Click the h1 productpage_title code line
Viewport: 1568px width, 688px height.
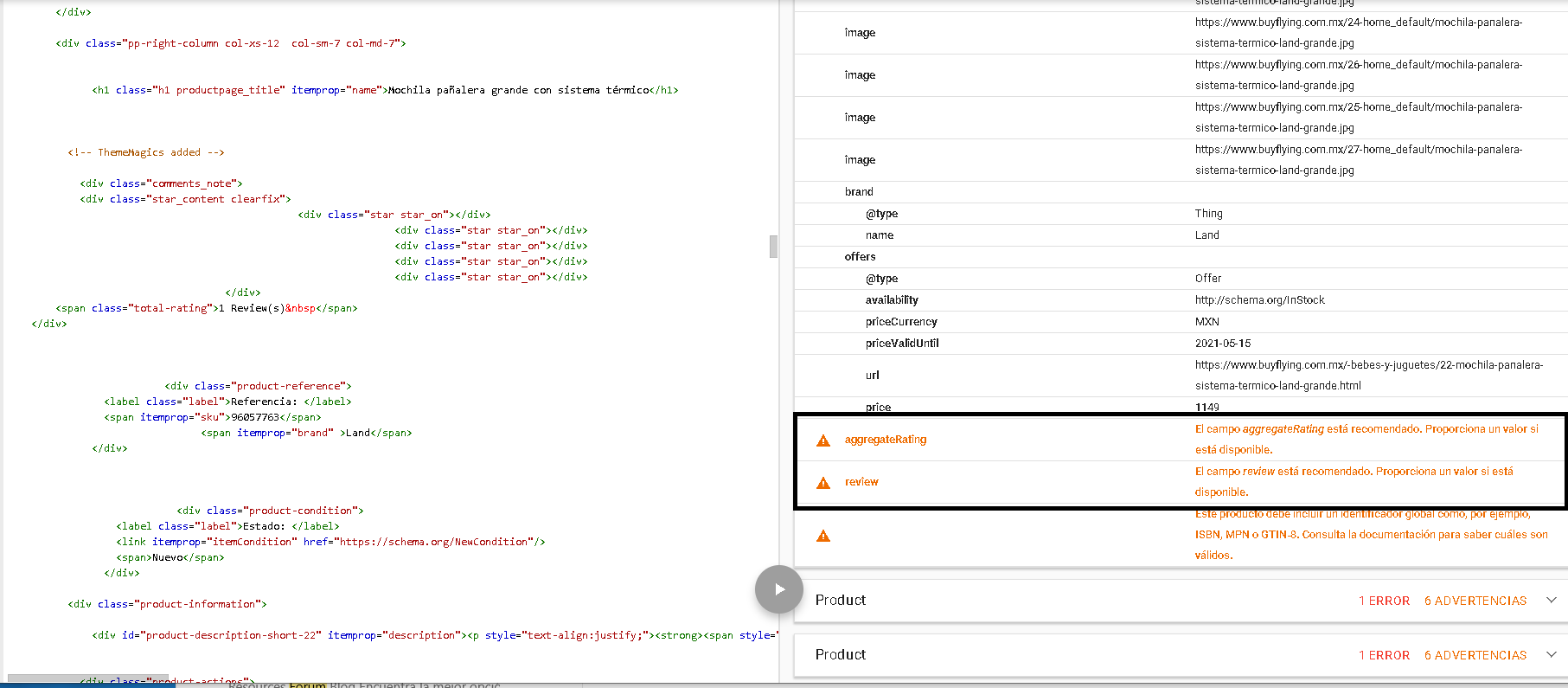tap(385, 90)
